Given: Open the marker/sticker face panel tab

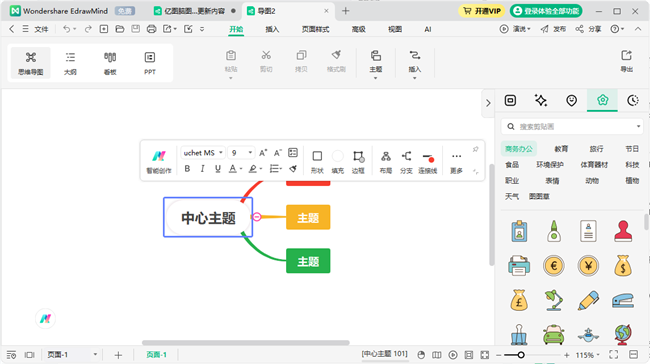Looking at the screenshot, I should point(572,100).
